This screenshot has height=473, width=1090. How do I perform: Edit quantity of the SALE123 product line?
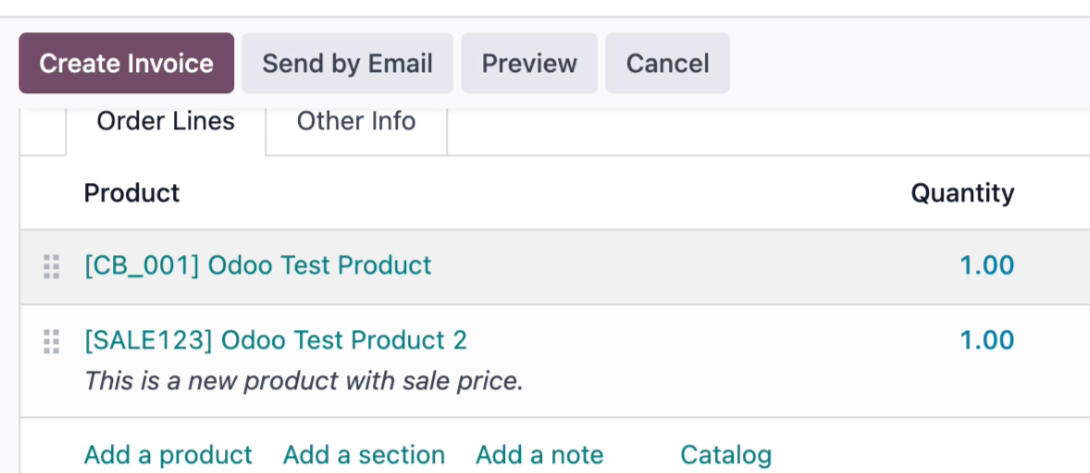click(986, 341)
